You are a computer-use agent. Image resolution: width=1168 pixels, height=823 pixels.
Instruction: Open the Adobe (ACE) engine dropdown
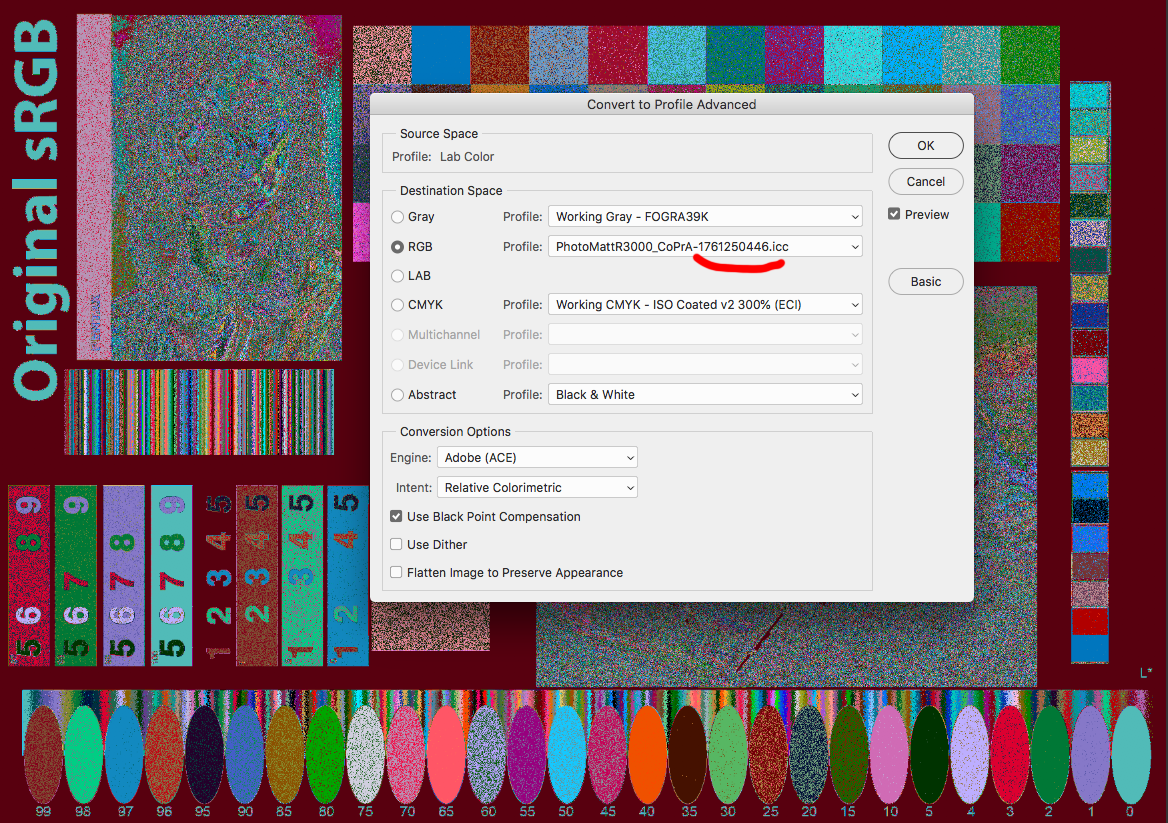(537, 458)
